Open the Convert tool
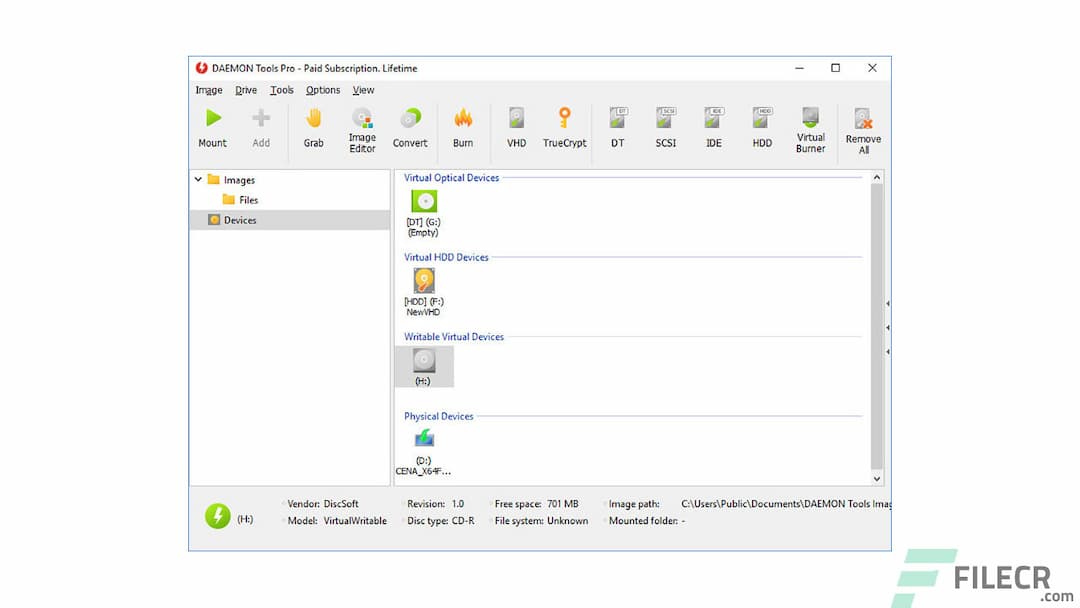Viewport: 1080px width, 608px height. (410, 127)
